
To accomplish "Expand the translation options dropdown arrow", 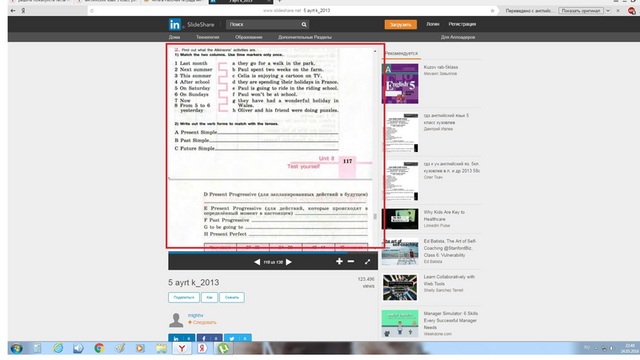I will click(x=608, y=11).
